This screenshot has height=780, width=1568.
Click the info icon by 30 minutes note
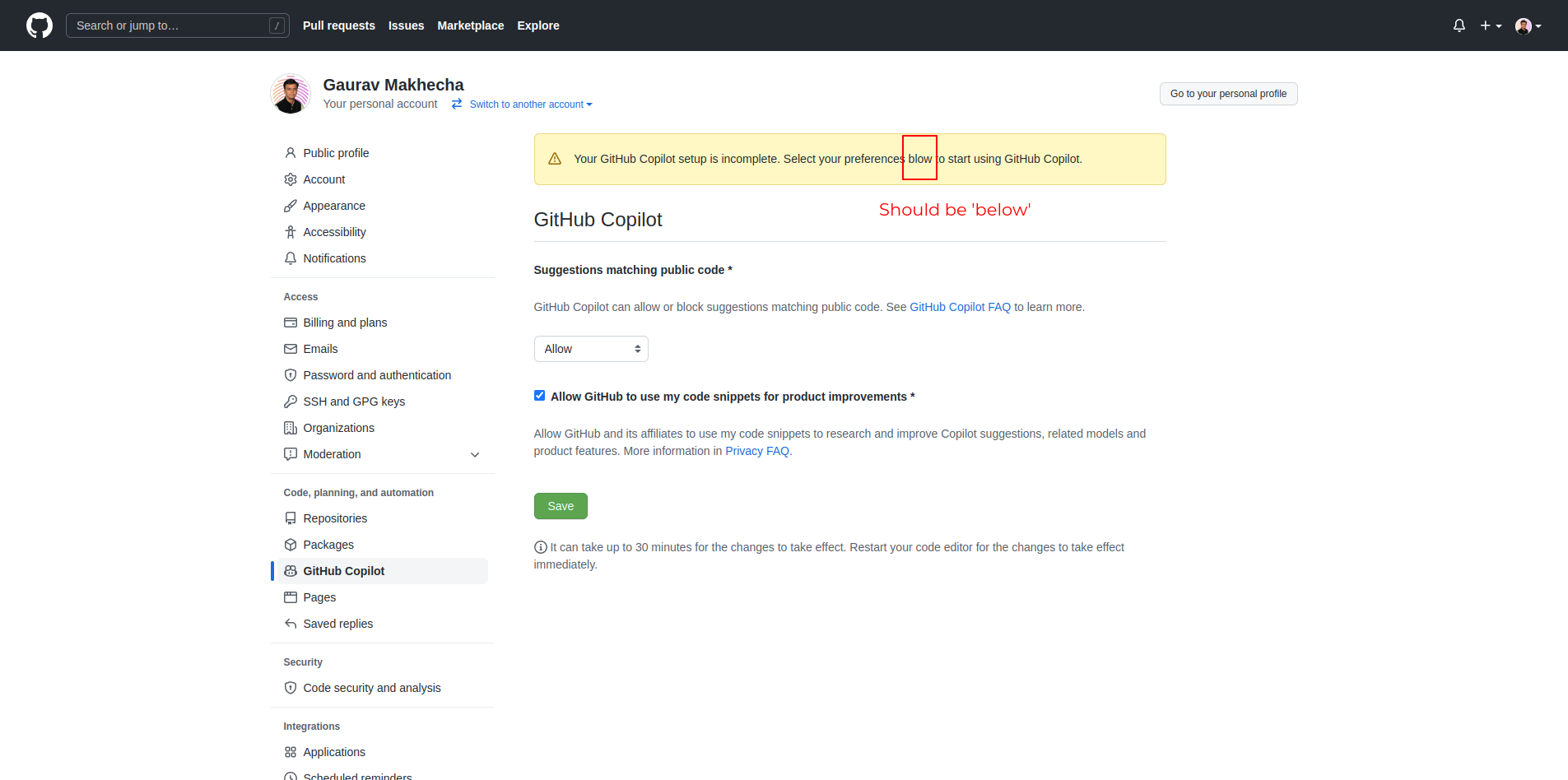pos(541,547)
